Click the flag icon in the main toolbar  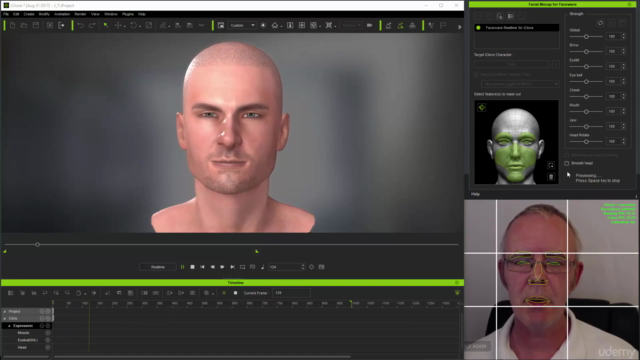(443, 25)
